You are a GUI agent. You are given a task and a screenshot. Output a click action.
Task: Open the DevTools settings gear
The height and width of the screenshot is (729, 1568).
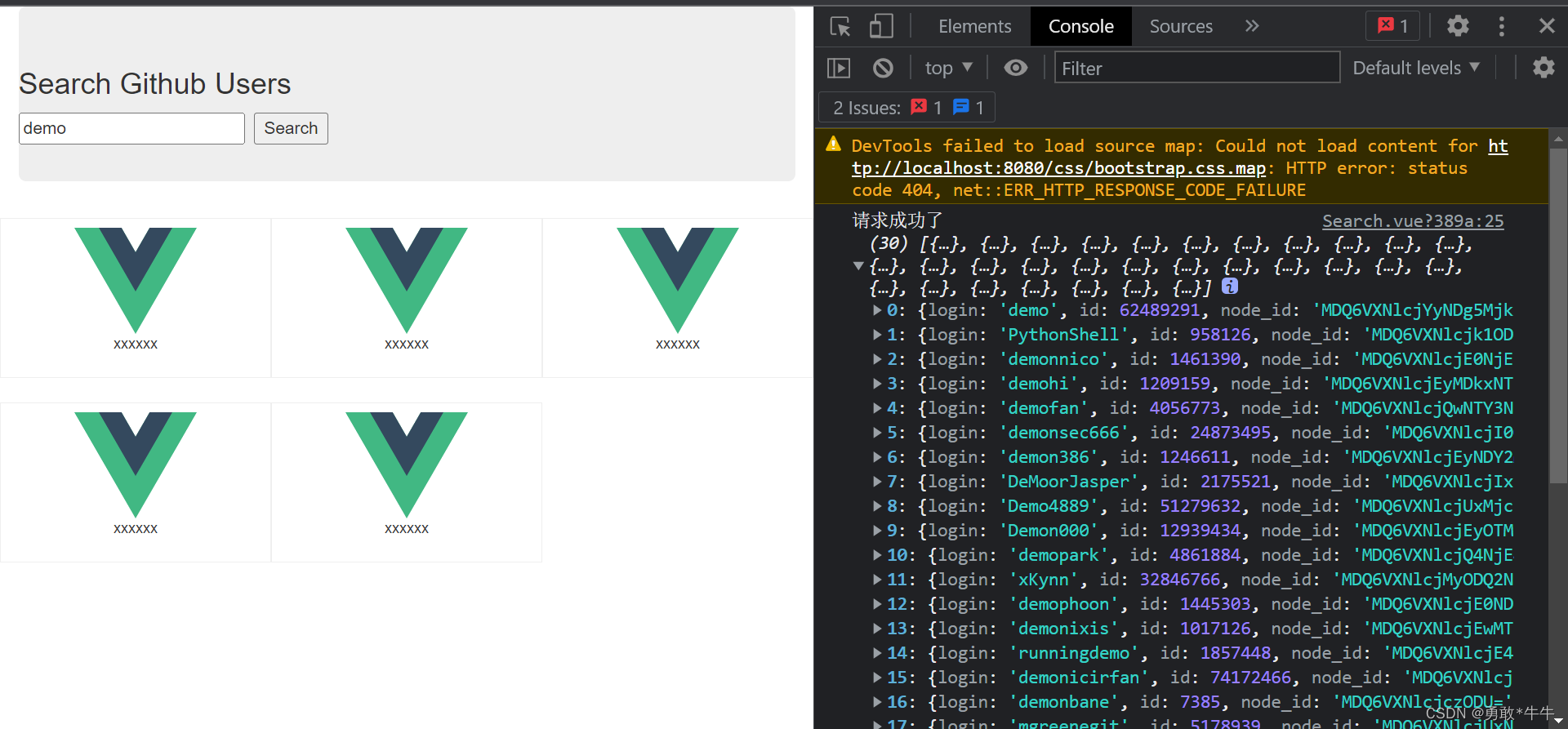point(1458,26)
